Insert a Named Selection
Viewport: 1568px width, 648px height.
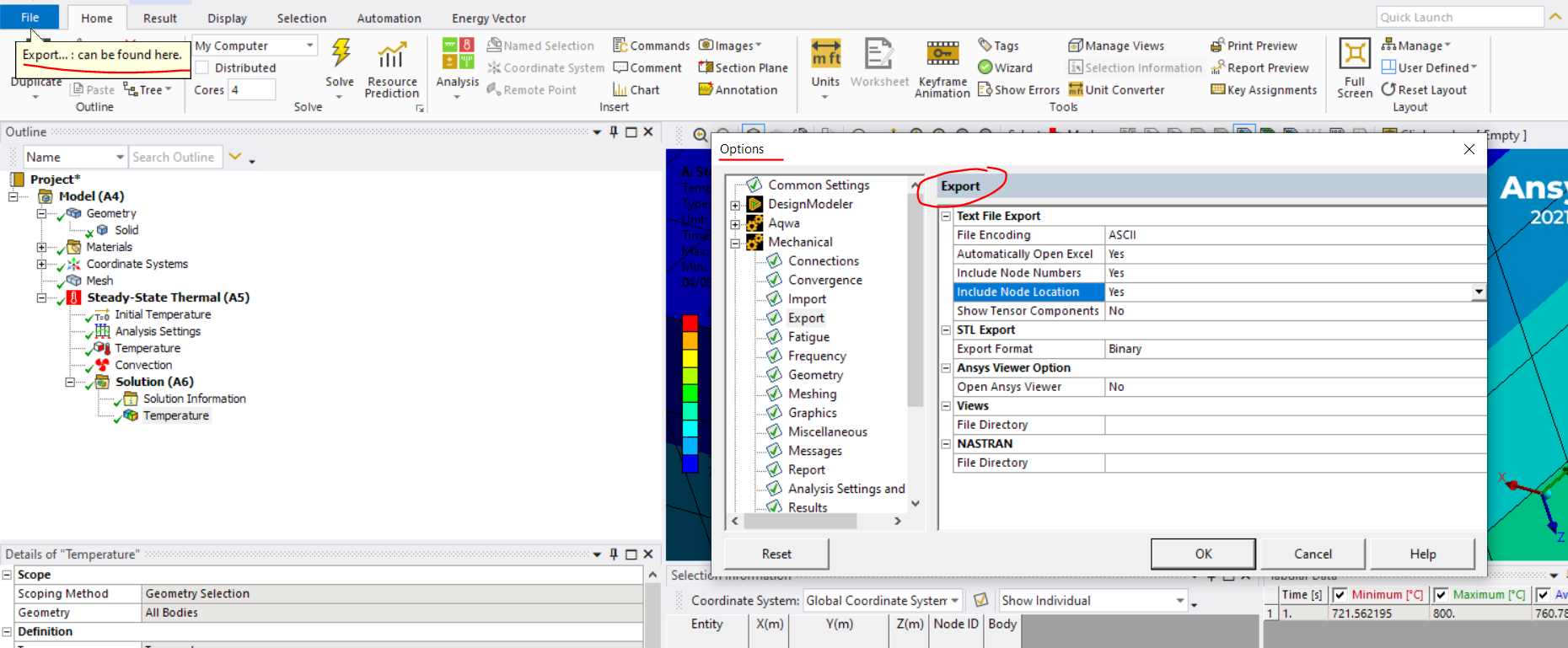pyautogui.click(x=540, y=46)
